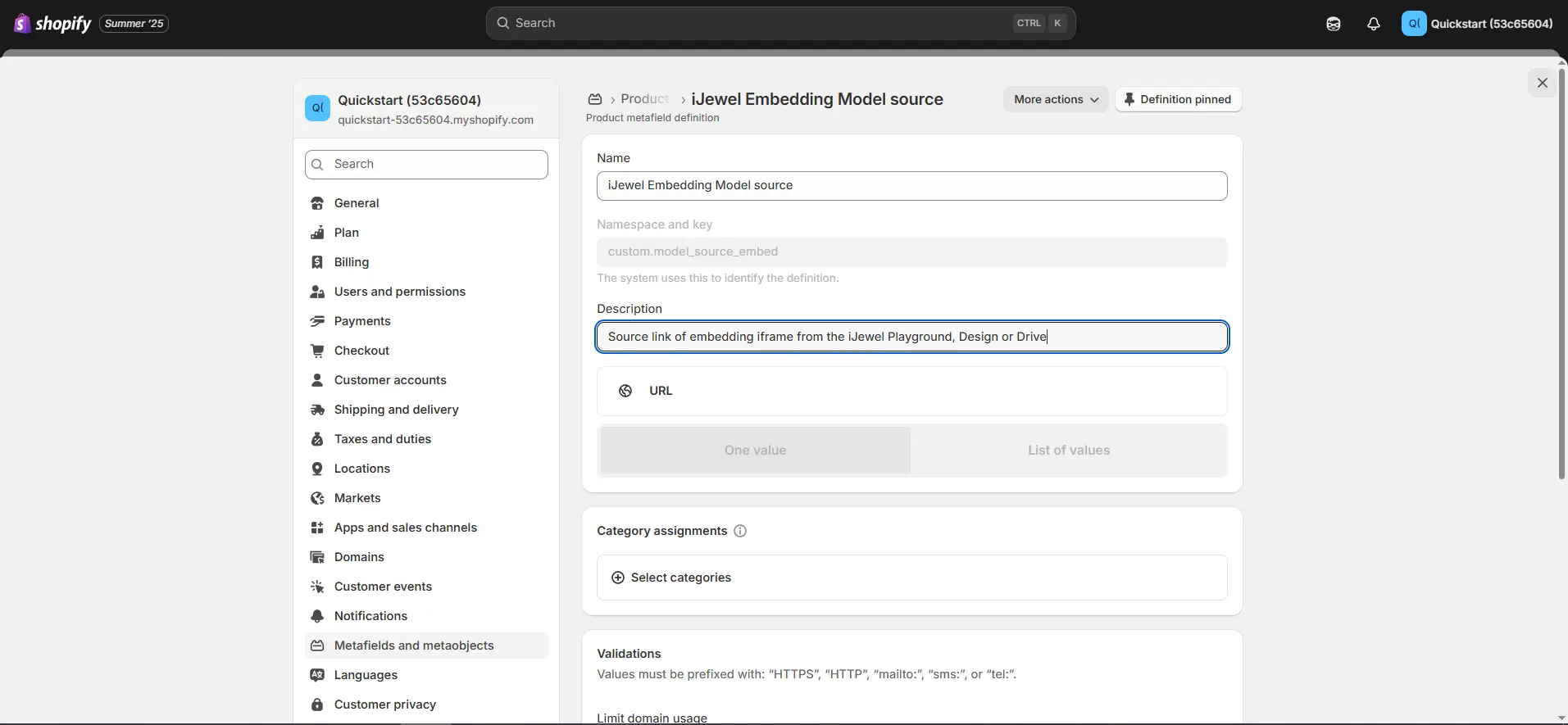Click Select categories button

pyautogui.click(x=911, y=578)
